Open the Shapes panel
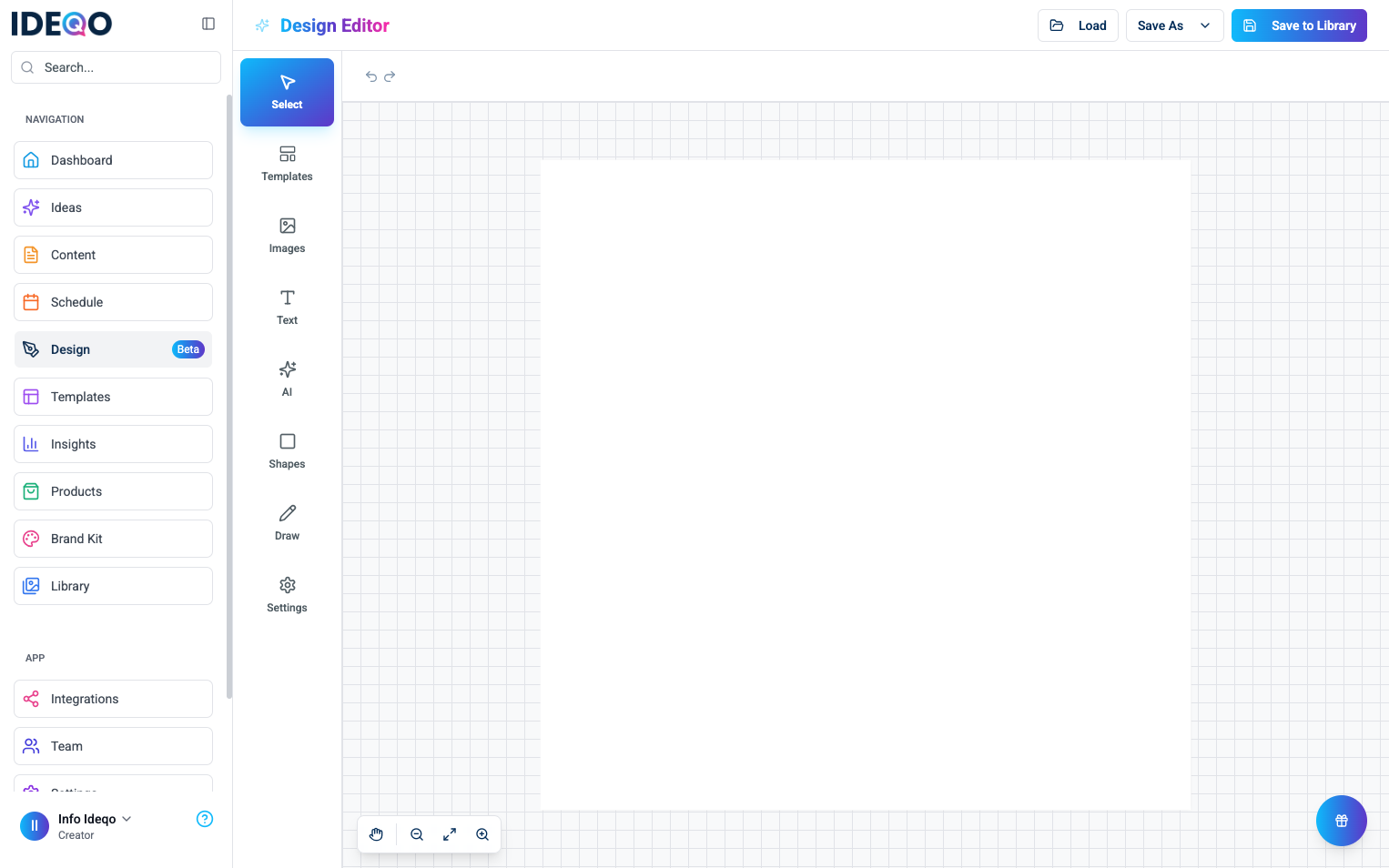1389x868 pixels. coord(287,449)
